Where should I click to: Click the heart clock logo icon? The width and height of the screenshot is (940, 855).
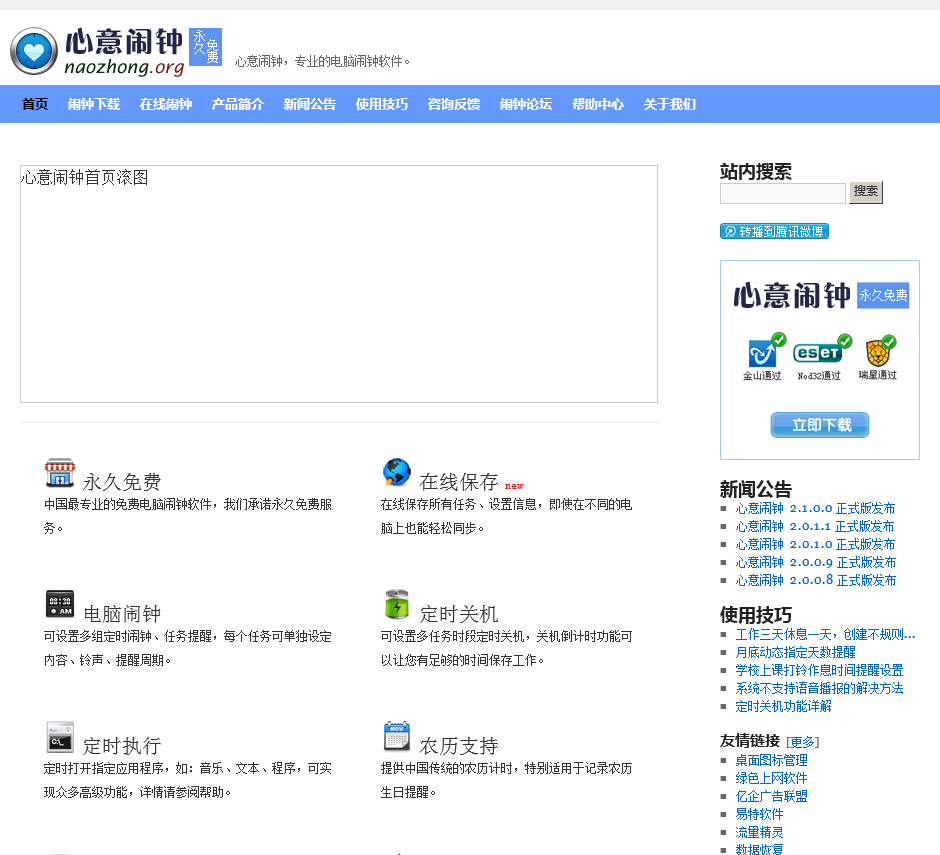[x=34, y=51]
